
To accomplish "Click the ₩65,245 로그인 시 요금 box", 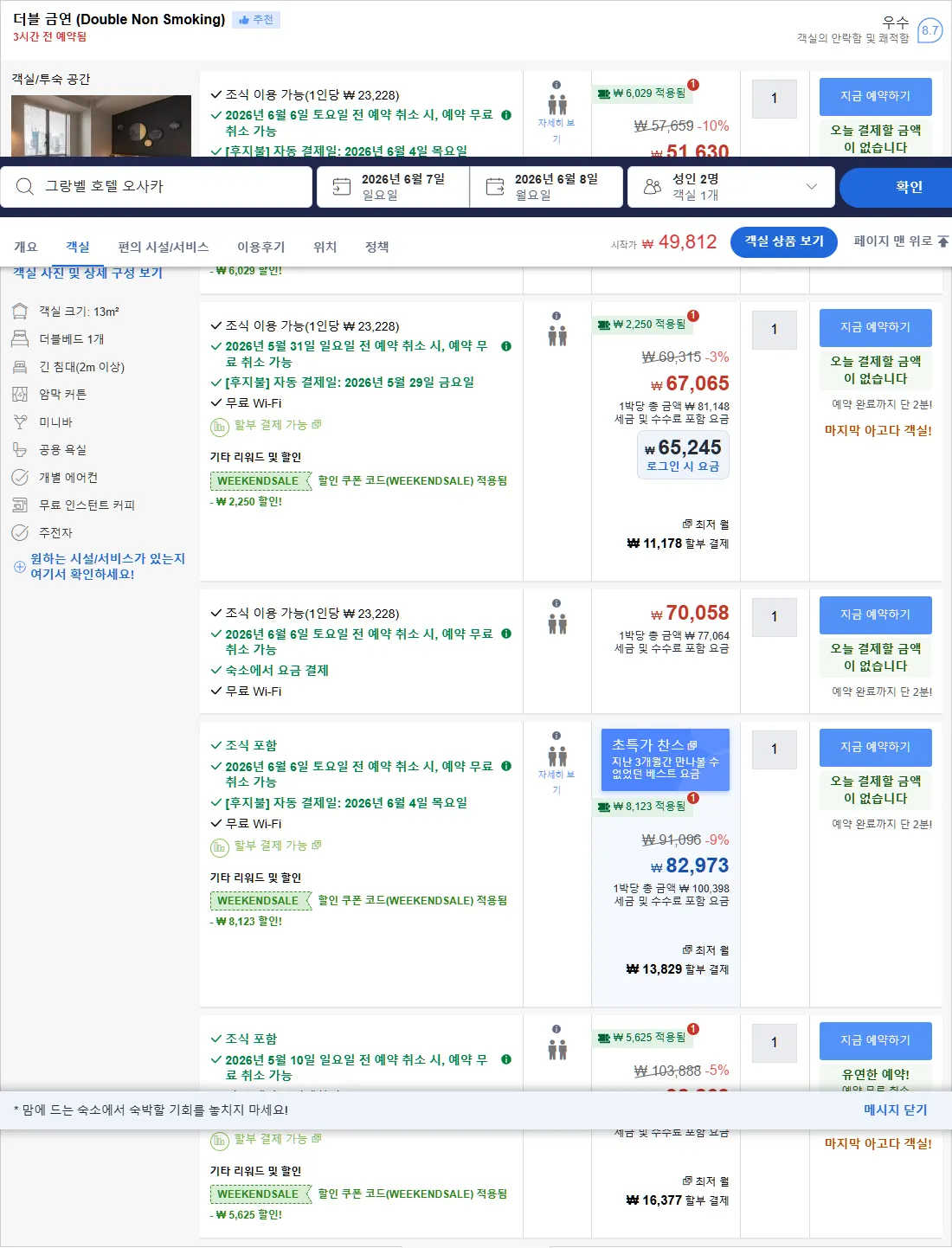I will pos(683,455).
